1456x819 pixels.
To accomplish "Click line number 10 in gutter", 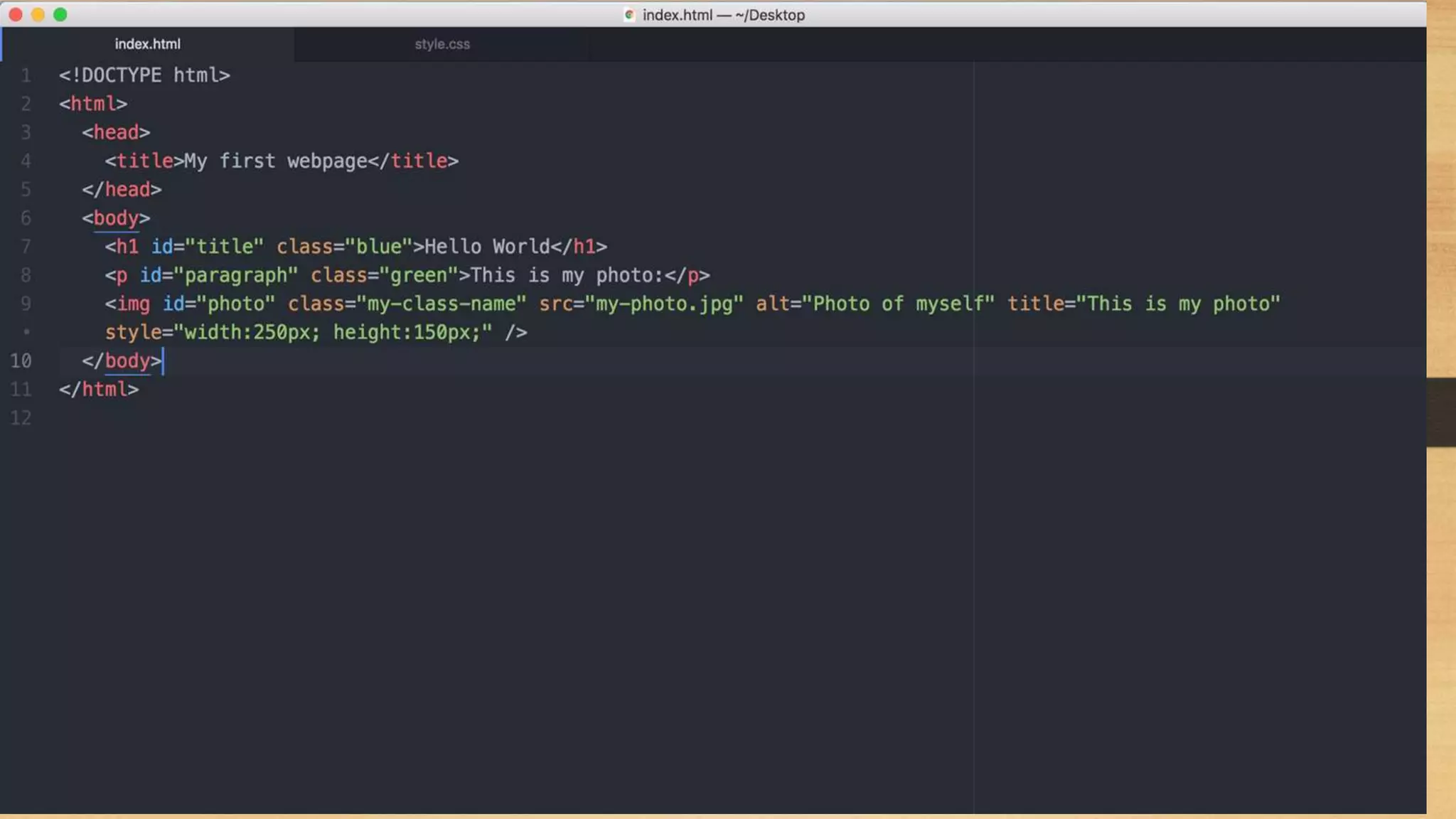I will pyautogui.click(x=21, y=361).
